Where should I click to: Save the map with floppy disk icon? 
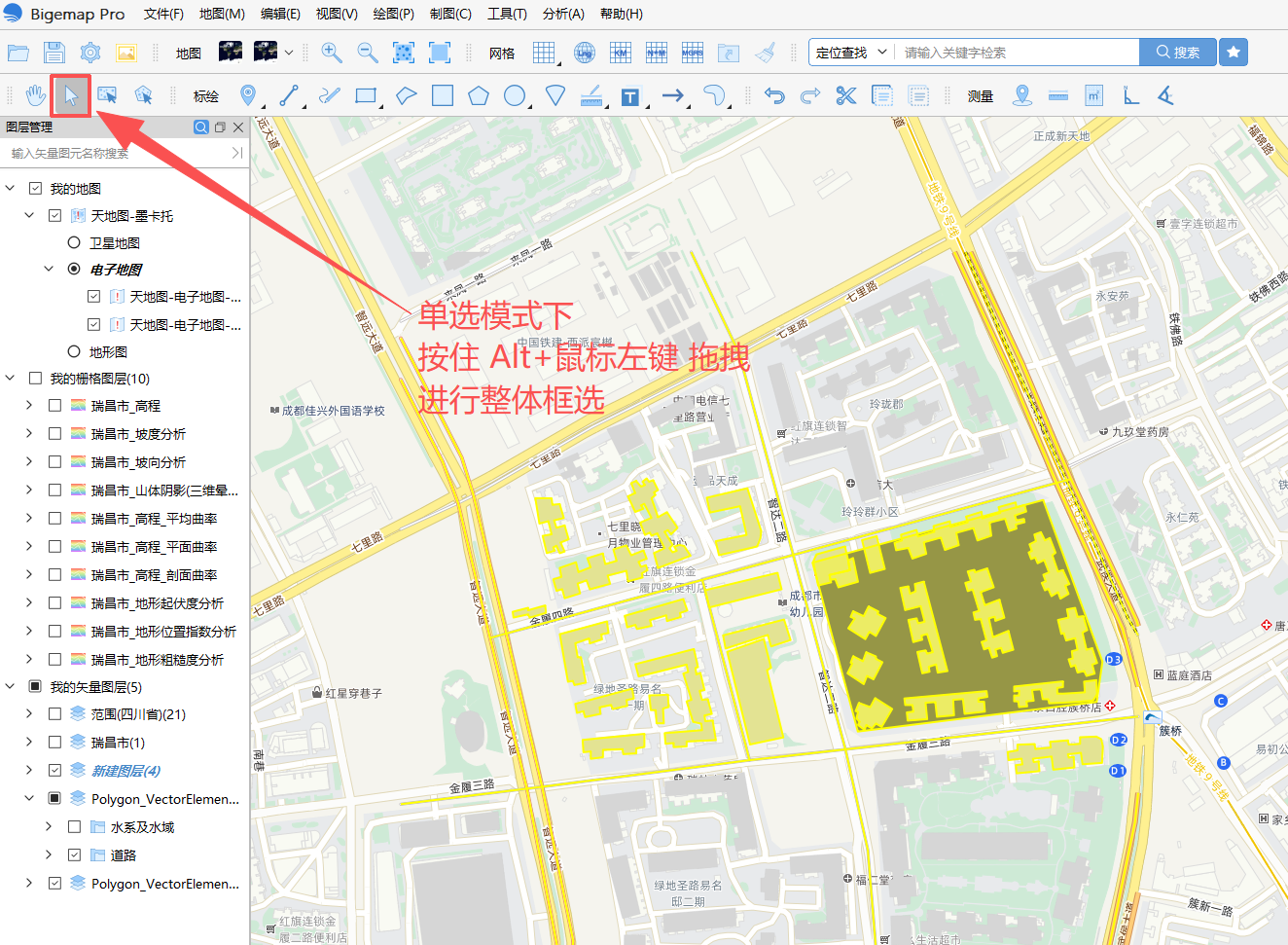point(54,53)
